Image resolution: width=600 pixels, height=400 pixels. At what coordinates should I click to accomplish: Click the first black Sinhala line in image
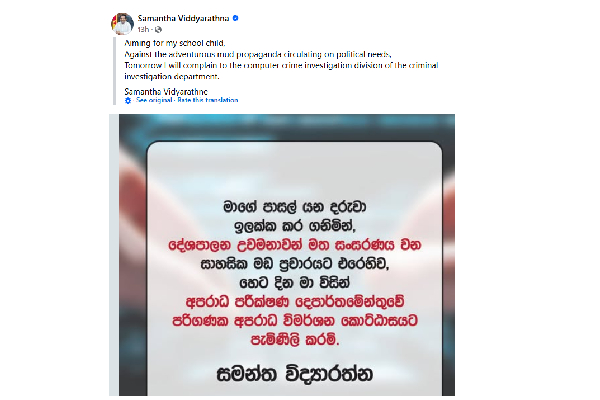click(294, 207)
